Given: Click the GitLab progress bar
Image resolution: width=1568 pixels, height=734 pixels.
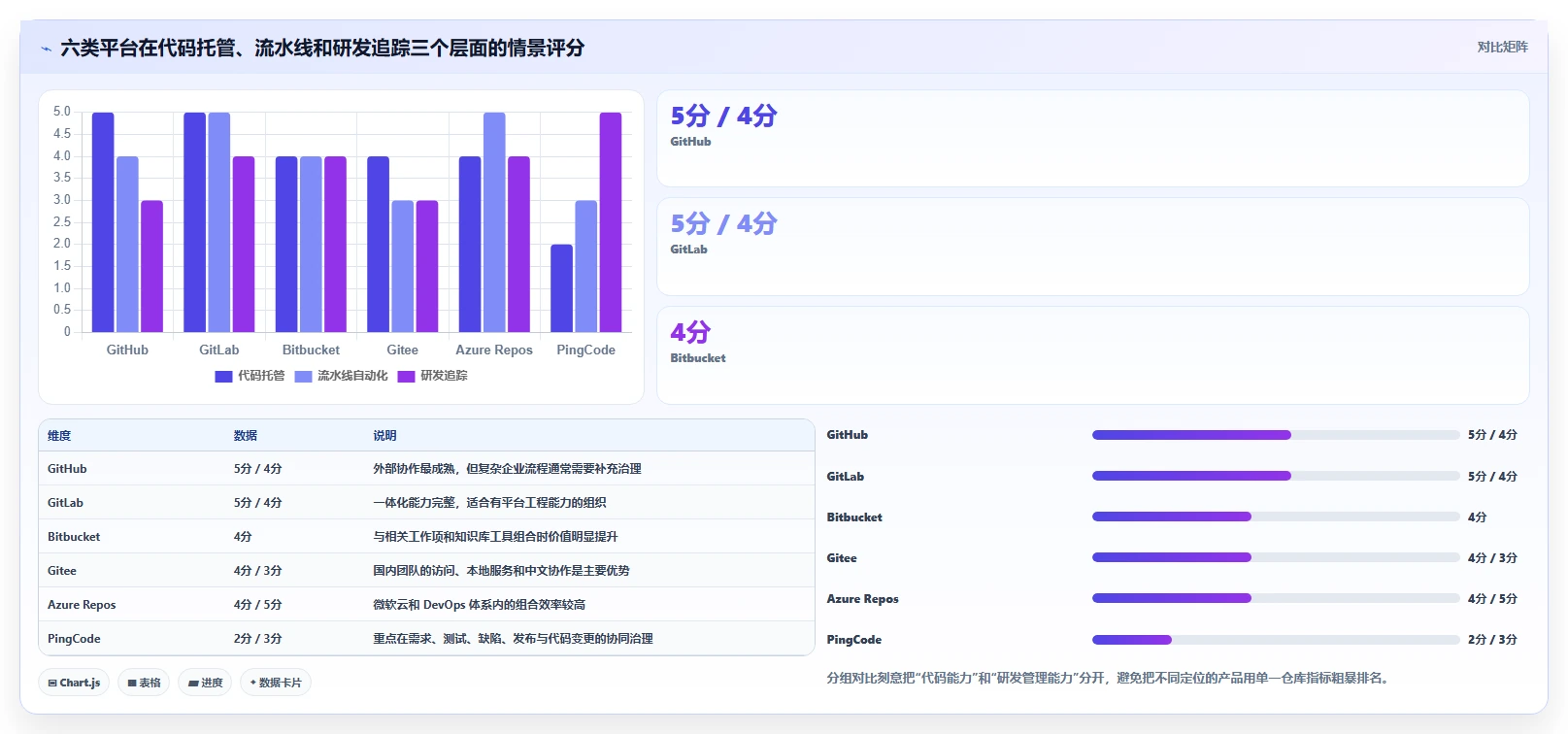Looking at the screenshot, I should tap(1276, 476).
